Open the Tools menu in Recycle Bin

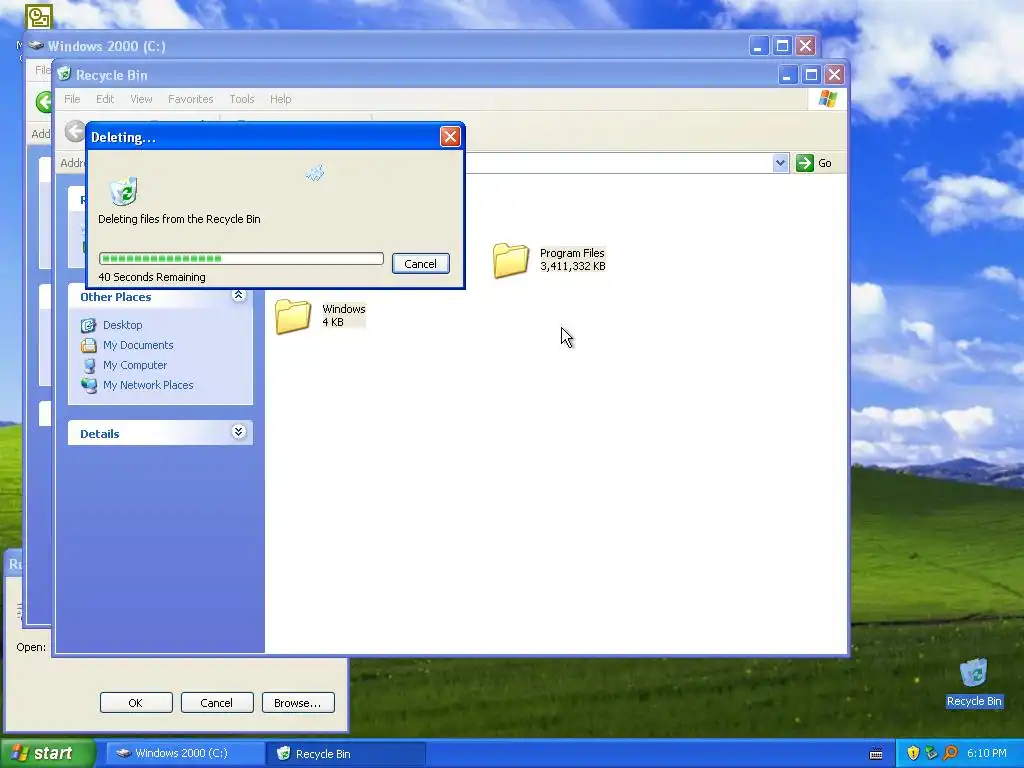click(242, 99)
